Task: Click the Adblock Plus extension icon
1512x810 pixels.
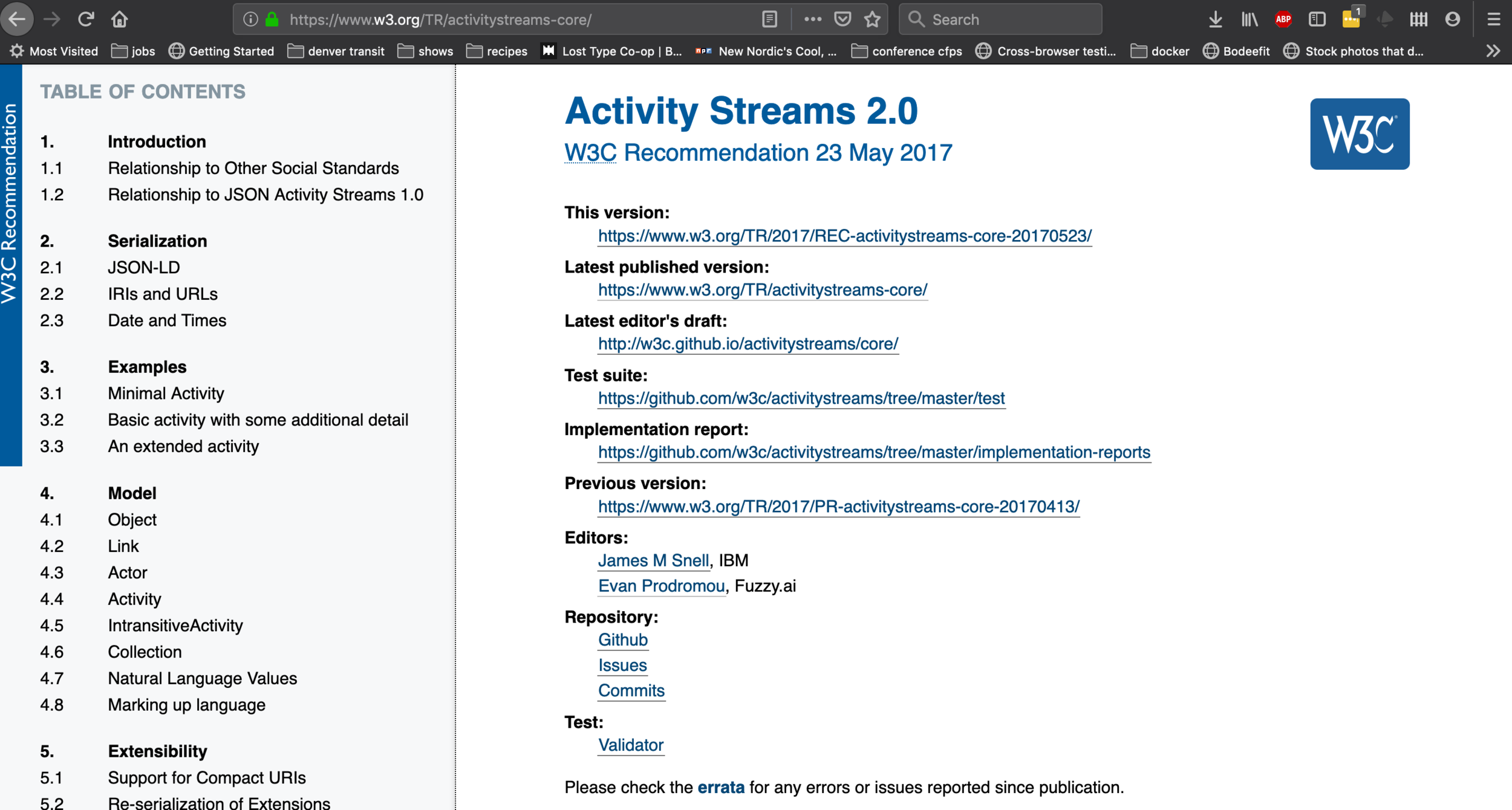Action: [1283, 19]
